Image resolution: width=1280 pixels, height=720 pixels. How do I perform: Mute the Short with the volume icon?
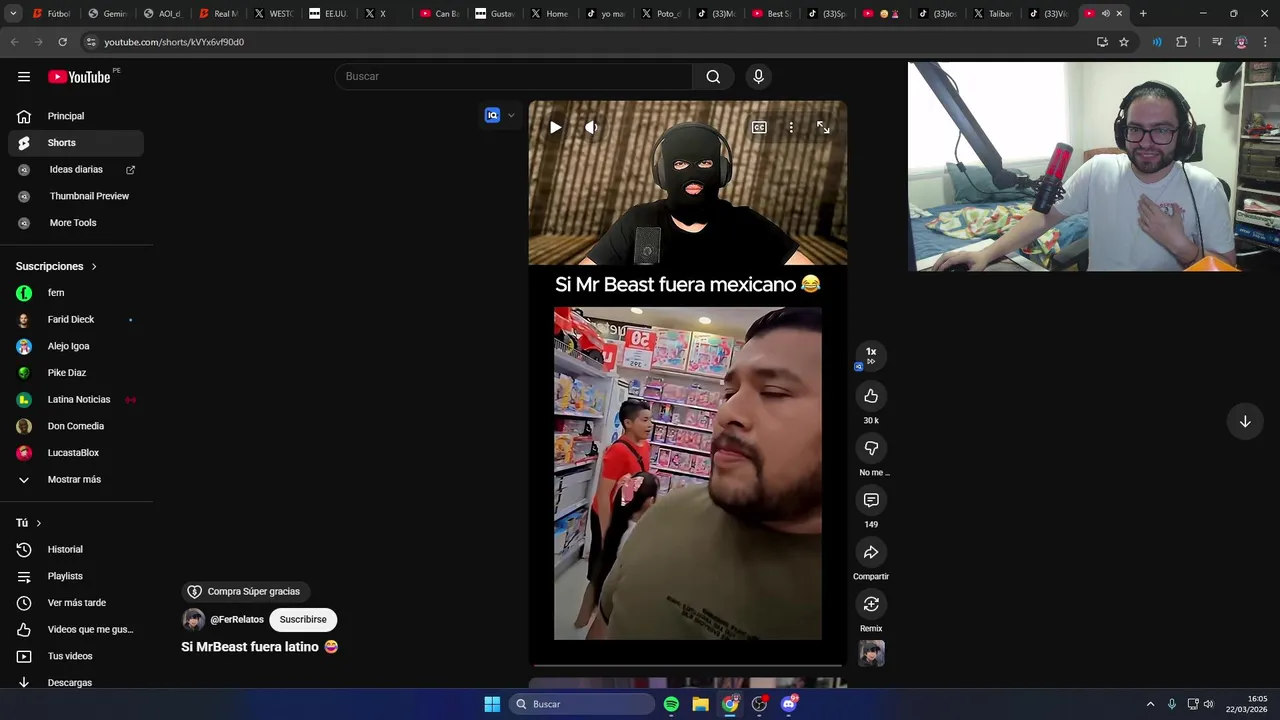pos(591,127)
